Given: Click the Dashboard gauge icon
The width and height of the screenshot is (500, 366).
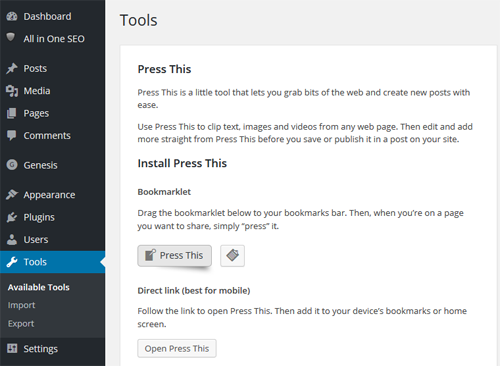Looking at the screenshot, I should (12, 16).
